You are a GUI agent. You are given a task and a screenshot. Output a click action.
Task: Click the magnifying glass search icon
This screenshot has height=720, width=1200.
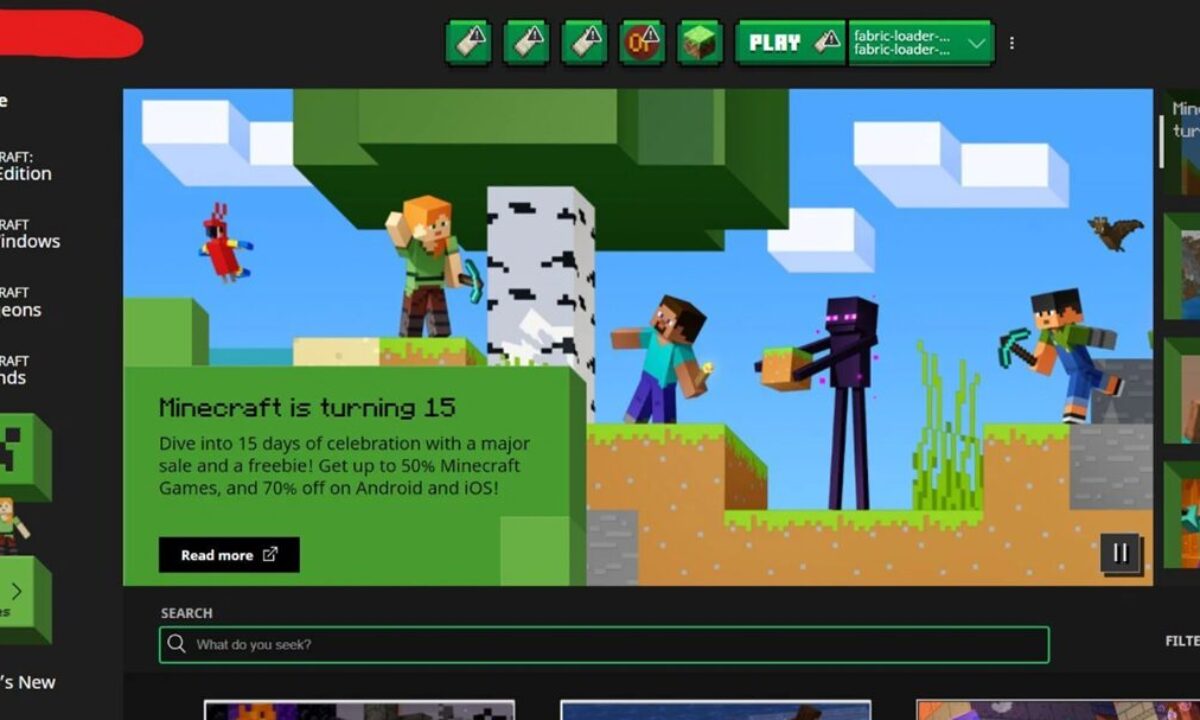click(177, 645)
